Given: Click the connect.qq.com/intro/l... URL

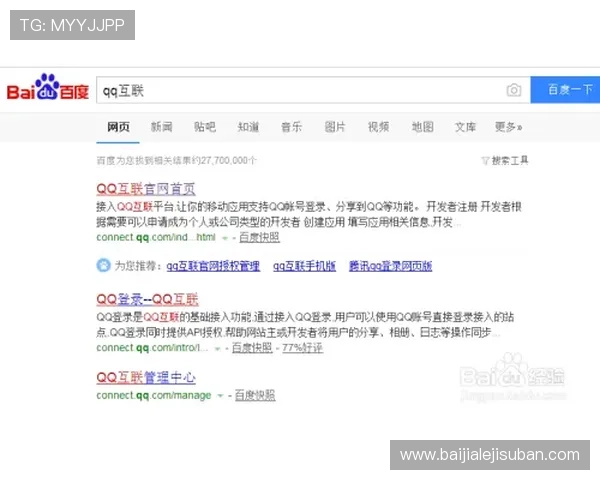Looking at the screenshot, I should pyautogui.click(x=152, y=348).
